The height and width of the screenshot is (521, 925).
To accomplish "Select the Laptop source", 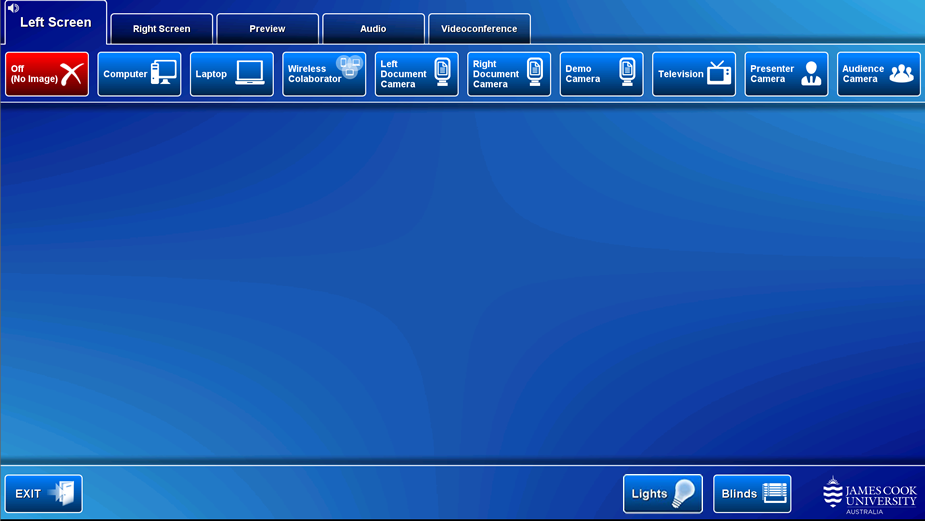I will [x=232, y=74].
